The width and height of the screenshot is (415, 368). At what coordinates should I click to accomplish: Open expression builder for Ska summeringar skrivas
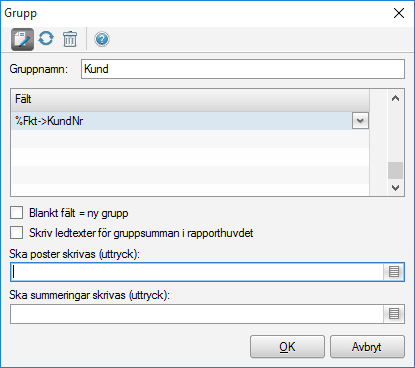coord(394,314)
